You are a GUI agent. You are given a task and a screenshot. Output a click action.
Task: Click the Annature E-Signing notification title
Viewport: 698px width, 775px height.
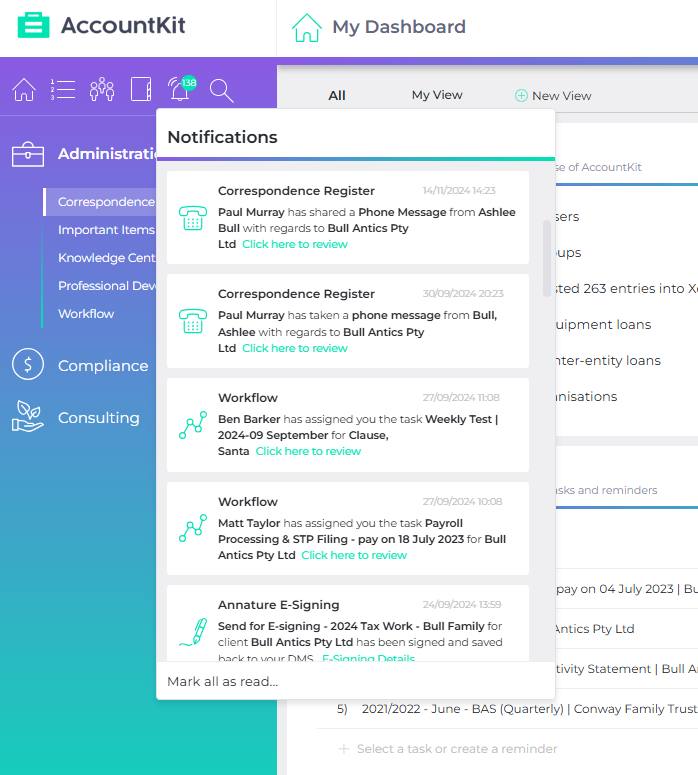point(278,605)
